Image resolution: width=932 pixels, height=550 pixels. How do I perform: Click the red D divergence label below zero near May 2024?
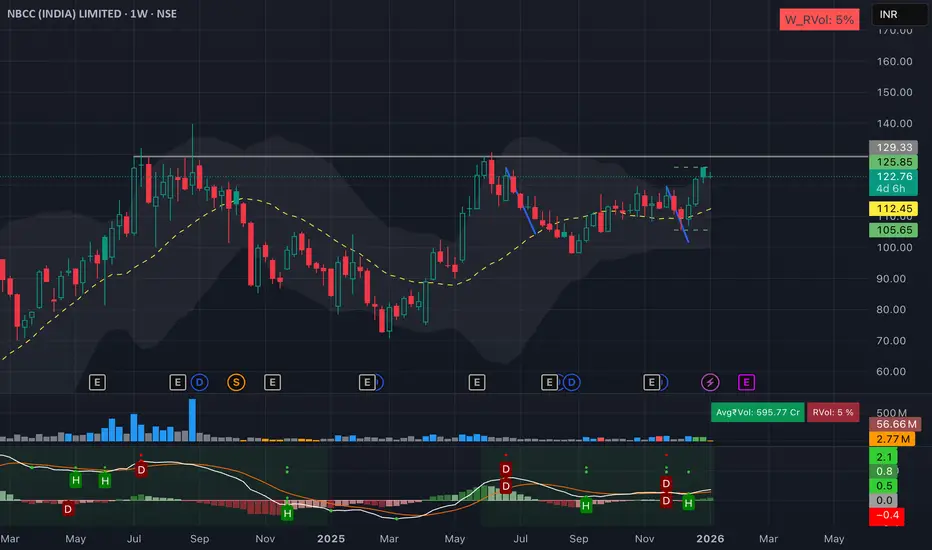tap(68, 509)
